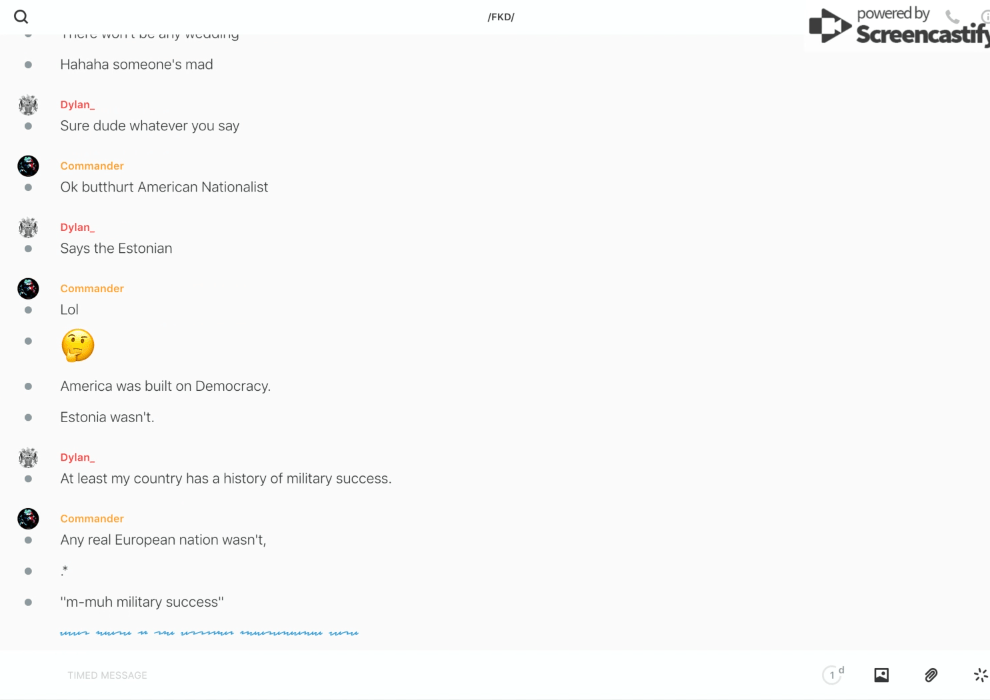Click the ping burst icon
This screenshot has height=700, width=990.
(980, 675)
